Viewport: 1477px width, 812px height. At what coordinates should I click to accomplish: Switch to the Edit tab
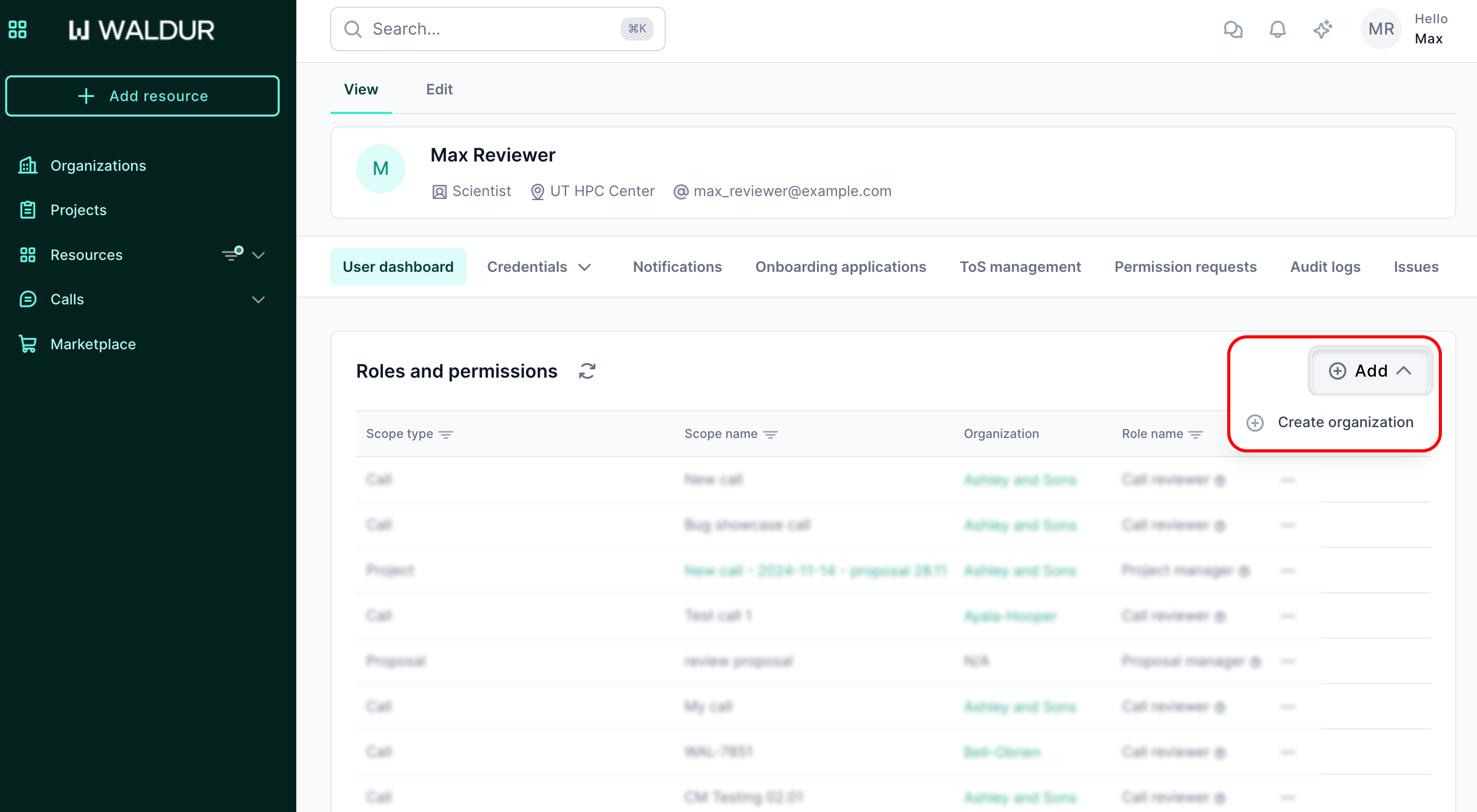[439, 89]
